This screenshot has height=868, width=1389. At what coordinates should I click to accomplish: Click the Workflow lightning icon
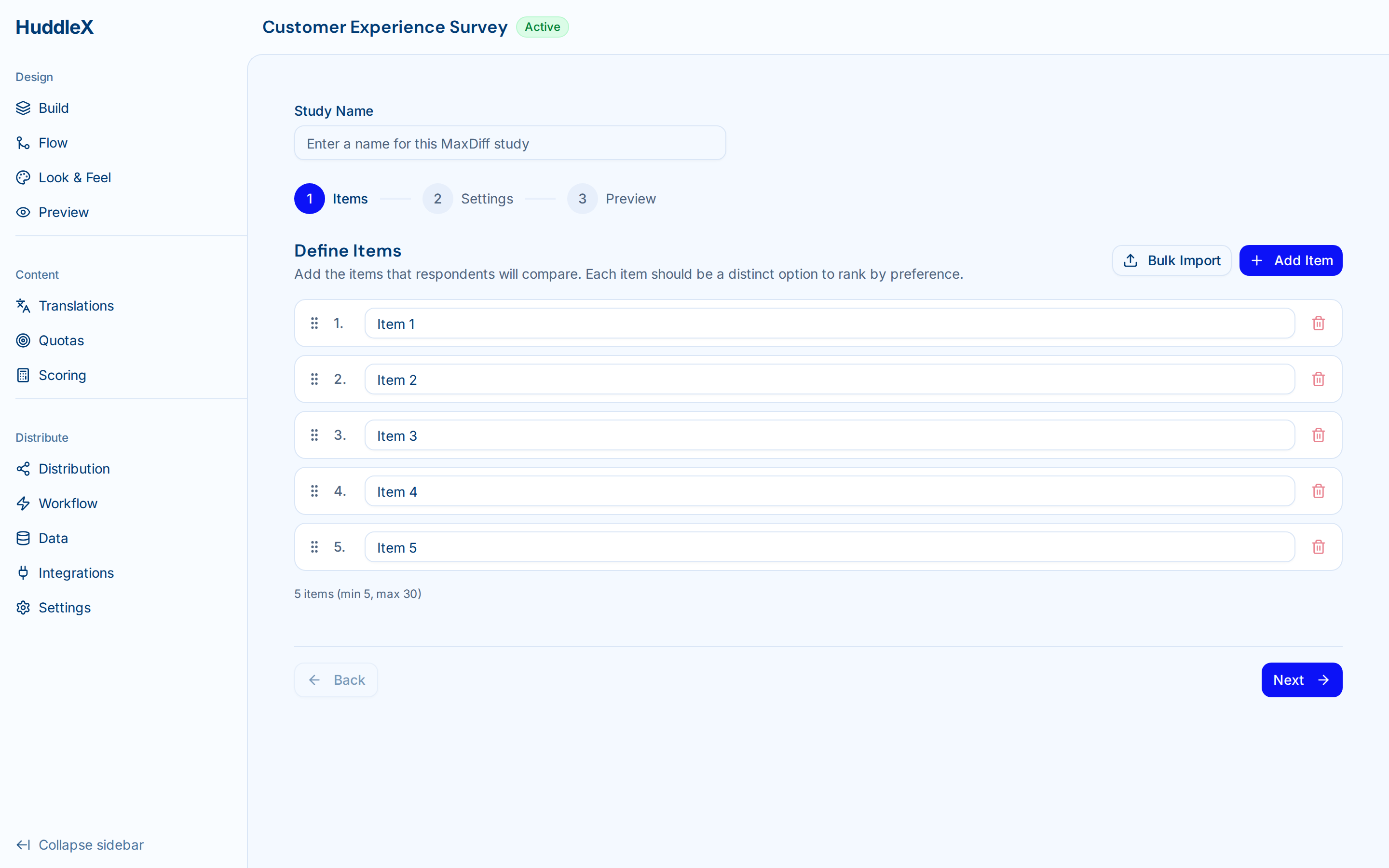point(23,503)
